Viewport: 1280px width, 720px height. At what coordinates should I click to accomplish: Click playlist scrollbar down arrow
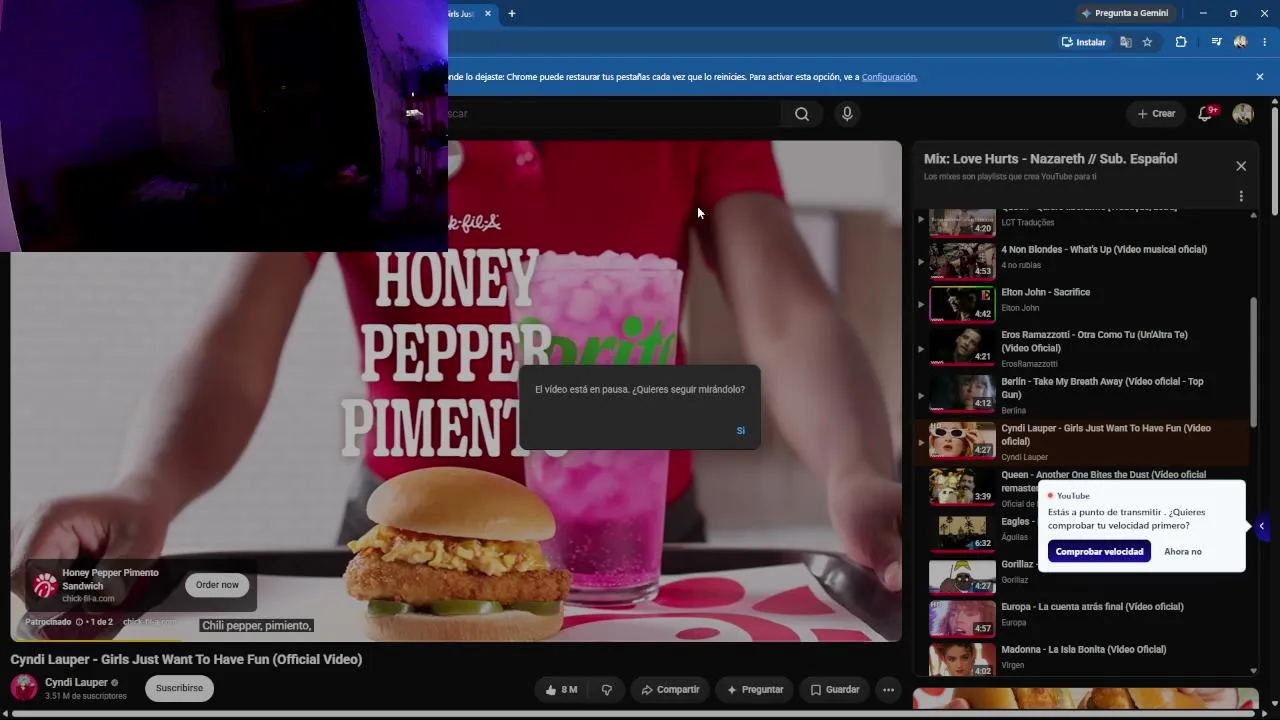pos(1254,672)
